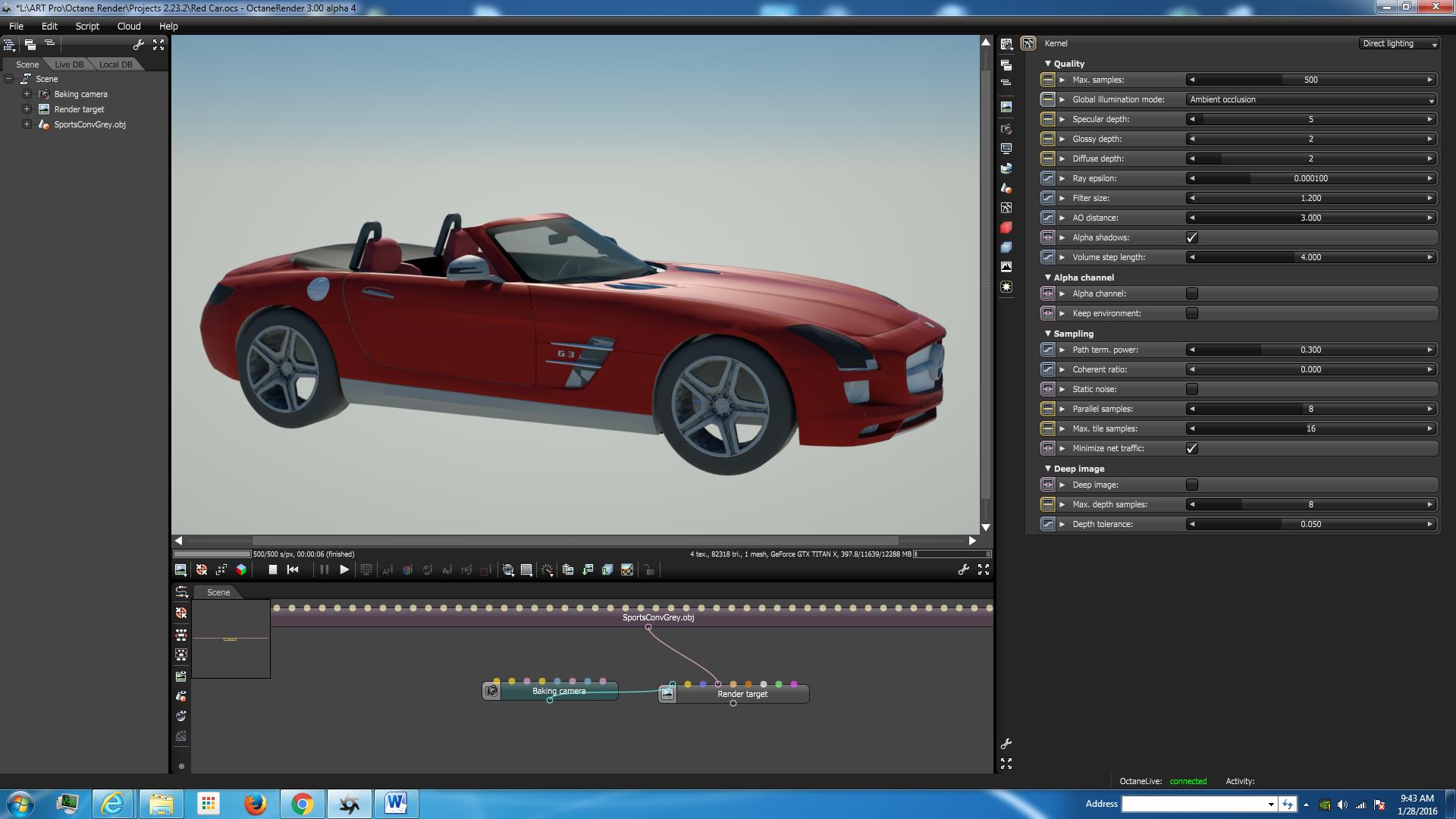
Task: Click the render passes cube icon
Action: [x=241, y=570]
